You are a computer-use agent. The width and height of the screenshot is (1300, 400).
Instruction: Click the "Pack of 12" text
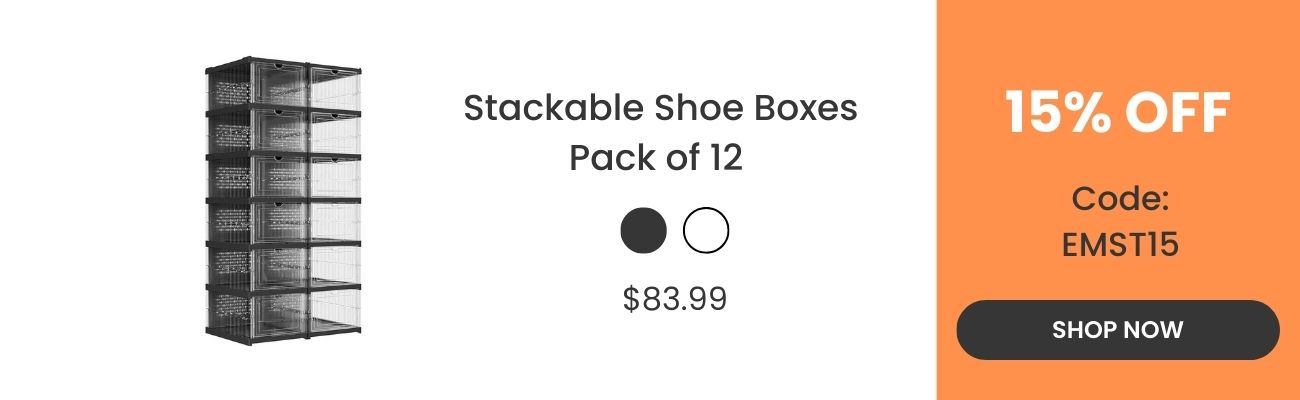click(656, 158)
